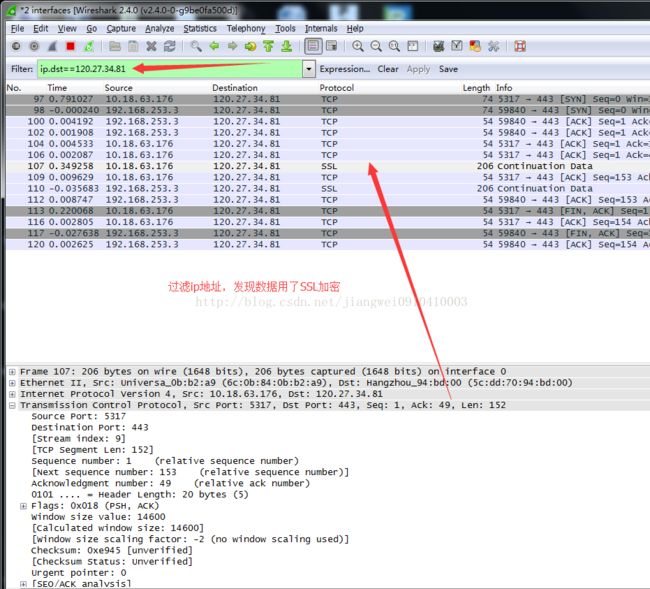Viewport: 650px width, 589px height.
Task: Open the Internals menu
Action: (x=321, y=29)
